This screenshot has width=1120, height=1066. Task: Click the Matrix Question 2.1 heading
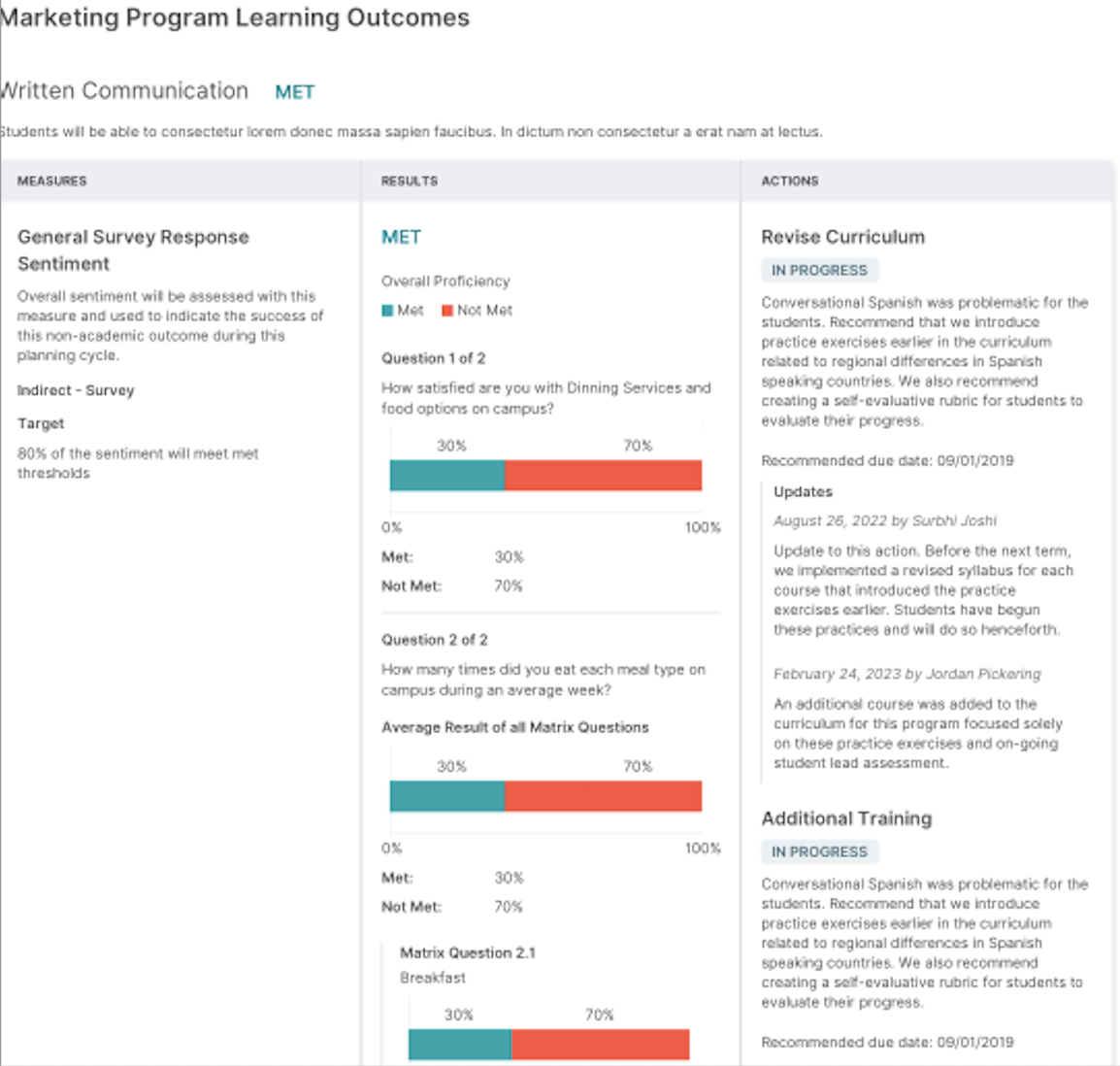(468, 952)
